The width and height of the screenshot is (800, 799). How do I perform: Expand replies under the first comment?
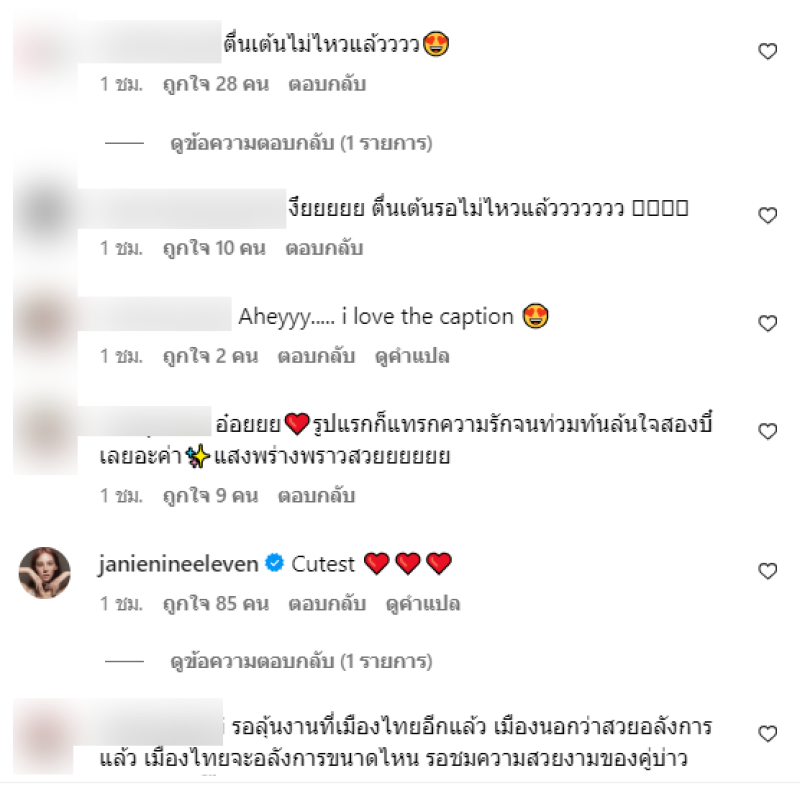pos(301,143)
